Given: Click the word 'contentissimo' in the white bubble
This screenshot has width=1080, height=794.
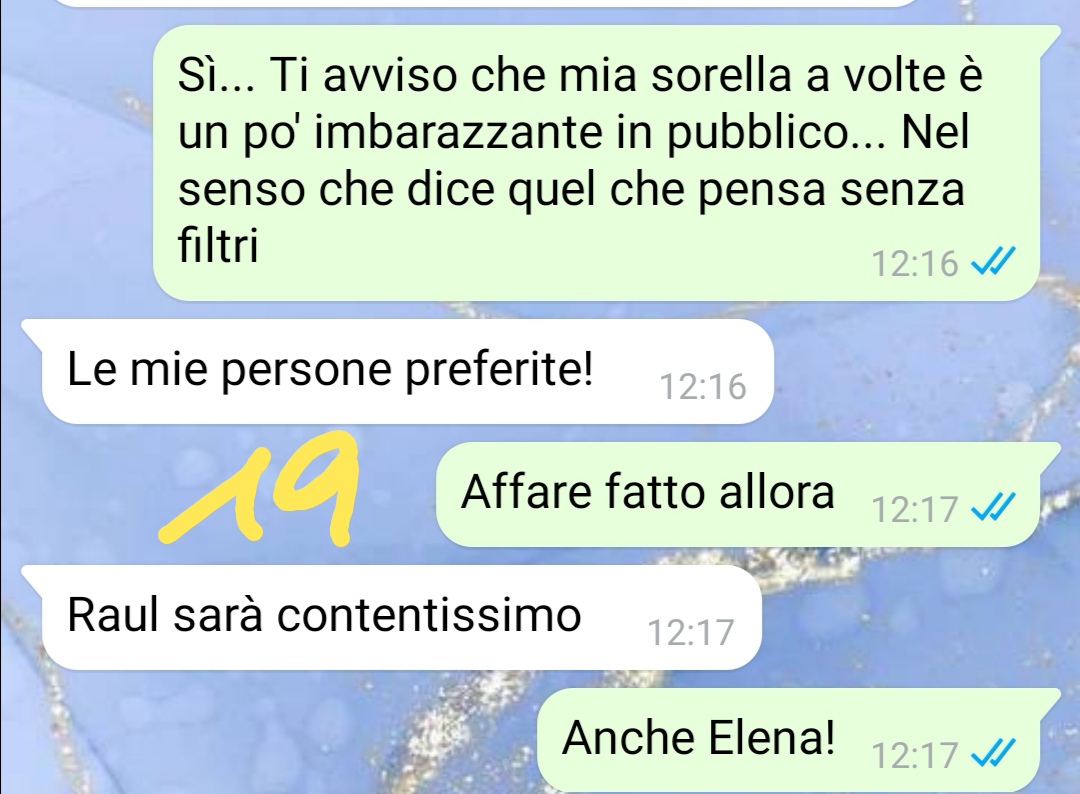Looking at the screenshot, I should 429,614.
